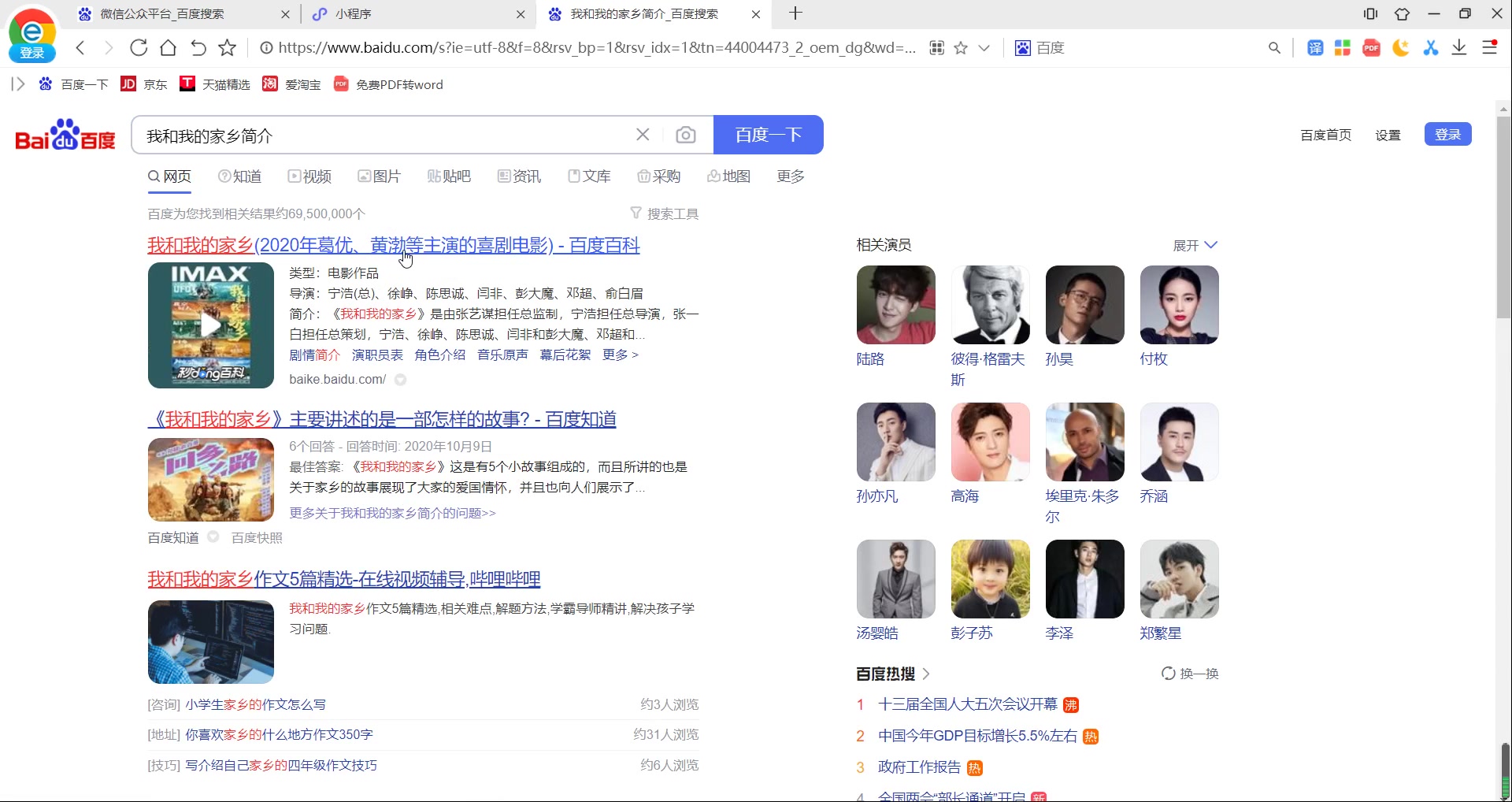The width and height of the screenshot is (1512, 802).
Task: Click the 百度一下 search button
Action: (x=769, y=135)
